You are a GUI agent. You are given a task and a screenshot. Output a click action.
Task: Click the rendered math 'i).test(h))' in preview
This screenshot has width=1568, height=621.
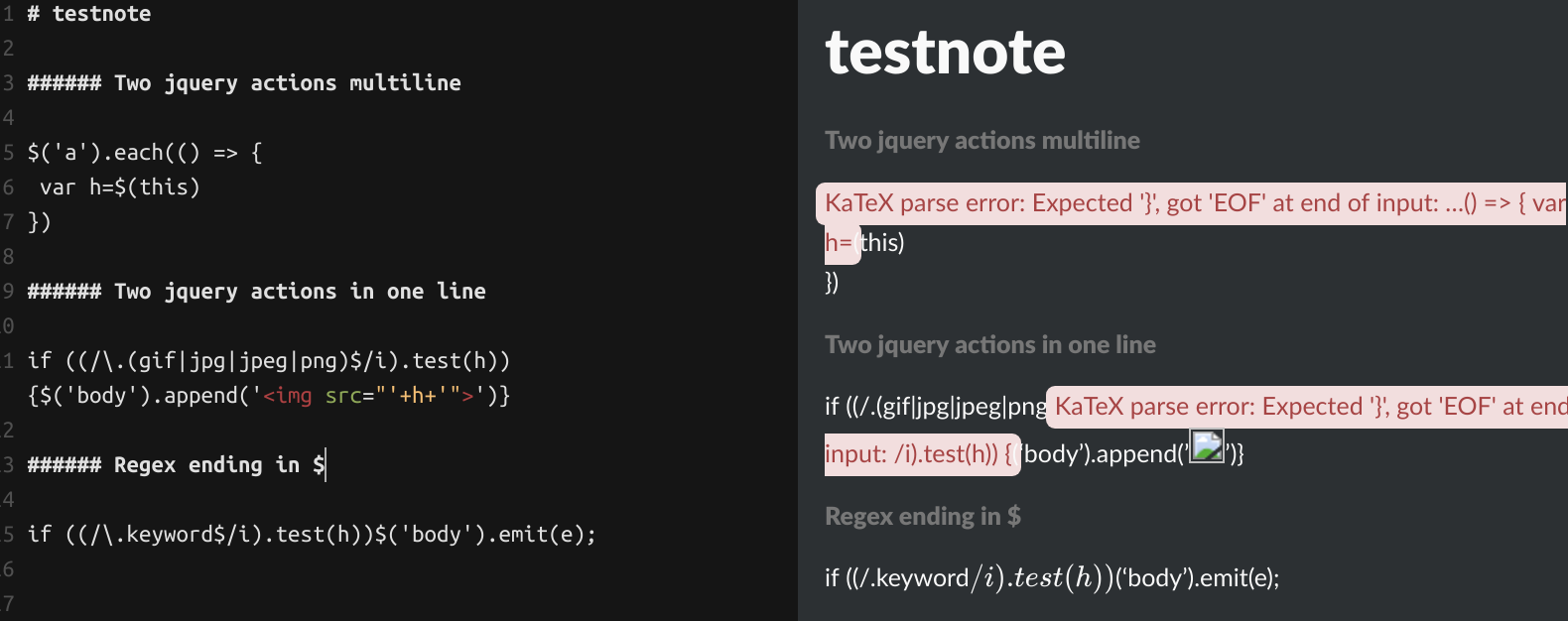click(x=1042, y=577)
